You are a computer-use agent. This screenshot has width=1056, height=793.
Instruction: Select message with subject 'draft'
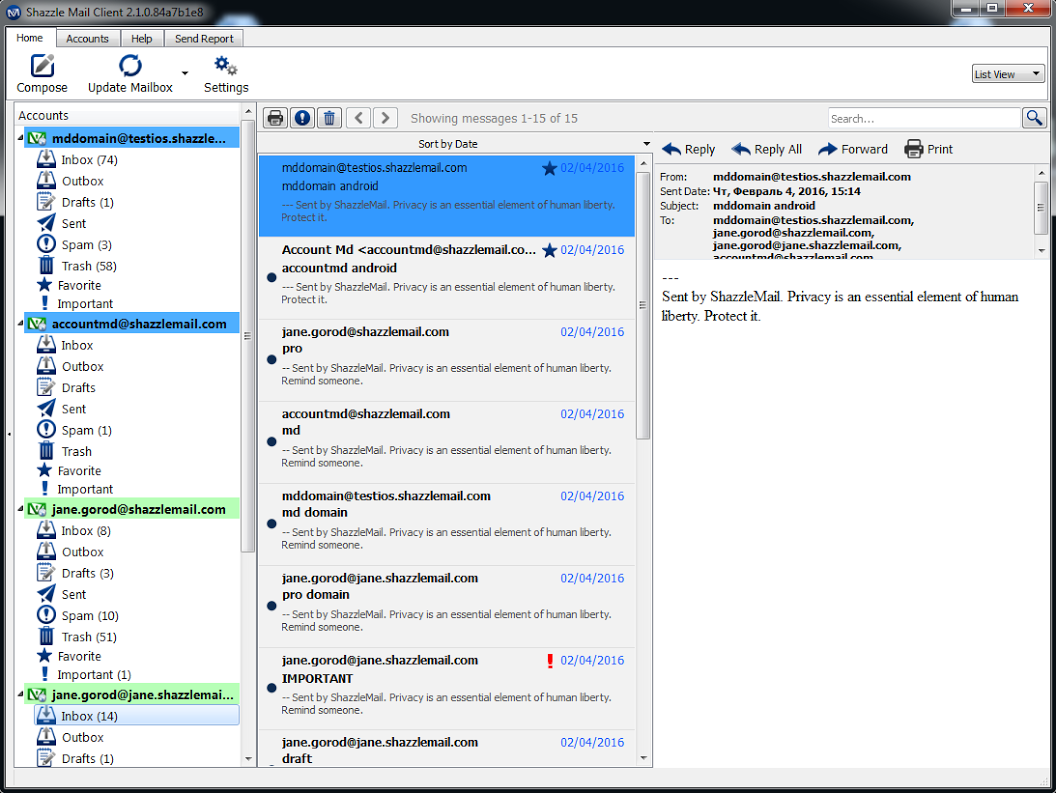pyautogui.click(x=447, y=749)
